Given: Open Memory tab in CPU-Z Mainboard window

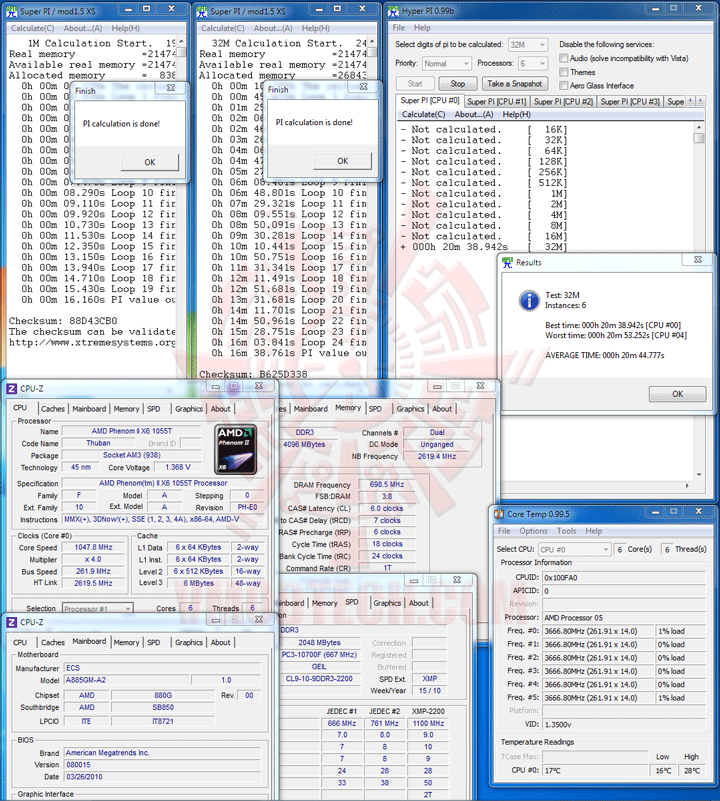Looking at the screenshot, I should tap(126, 642).
